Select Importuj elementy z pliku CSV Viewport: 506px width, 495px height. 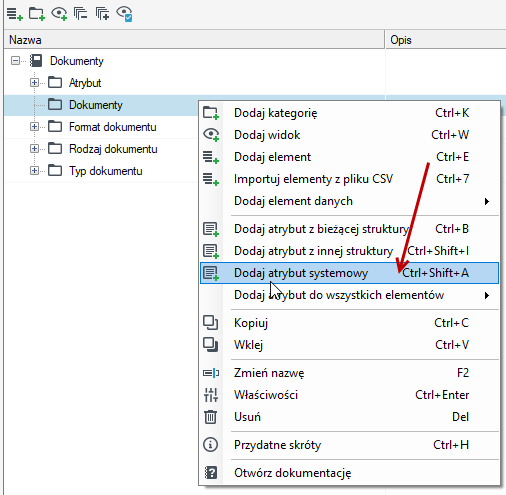[x=349, y=179]
